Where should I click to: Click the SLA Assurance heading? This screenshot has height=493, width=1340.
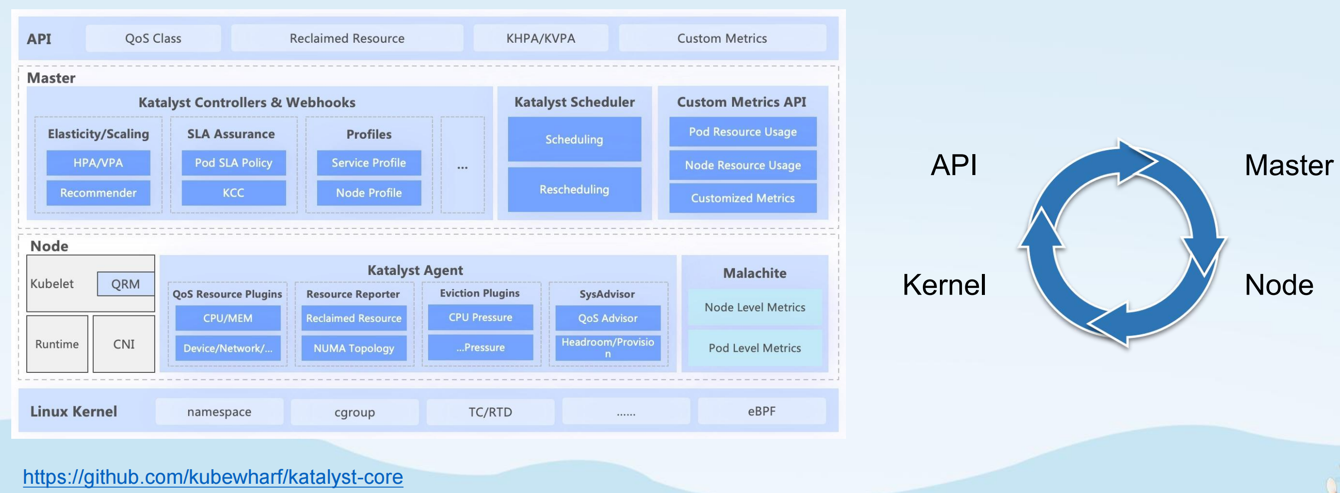231,134
